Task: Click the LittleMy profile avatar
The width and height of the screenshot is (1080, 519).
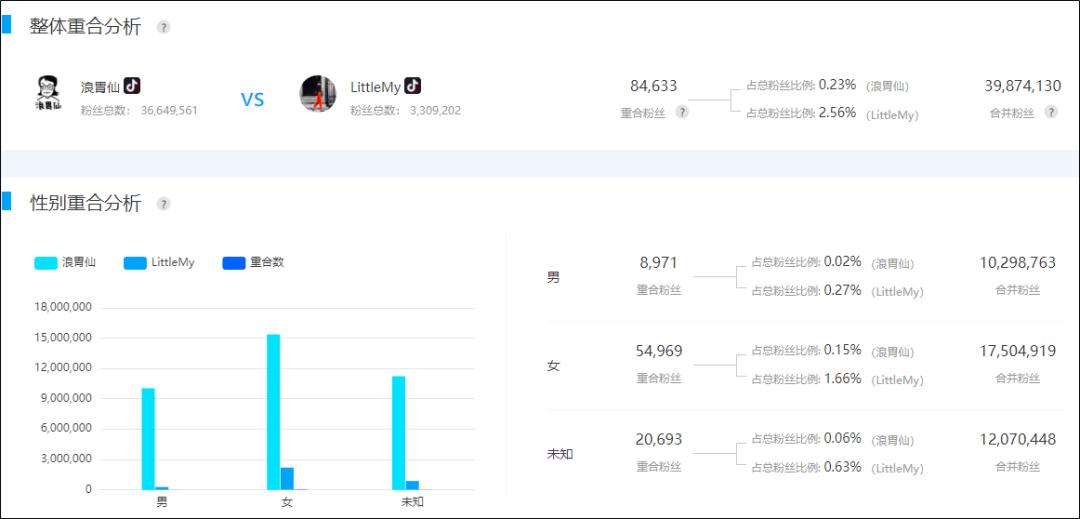Action: tap(318, 93)
